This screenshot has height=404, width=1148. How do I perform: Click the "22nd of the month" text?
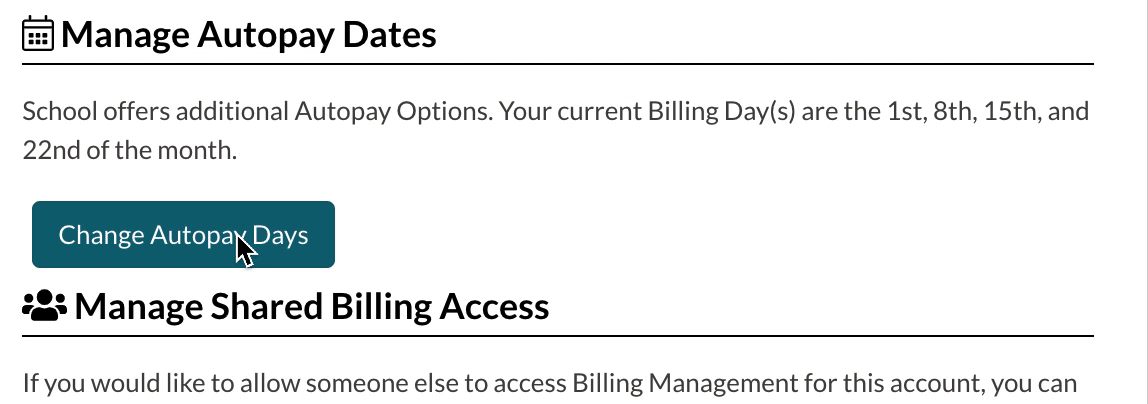129,151
